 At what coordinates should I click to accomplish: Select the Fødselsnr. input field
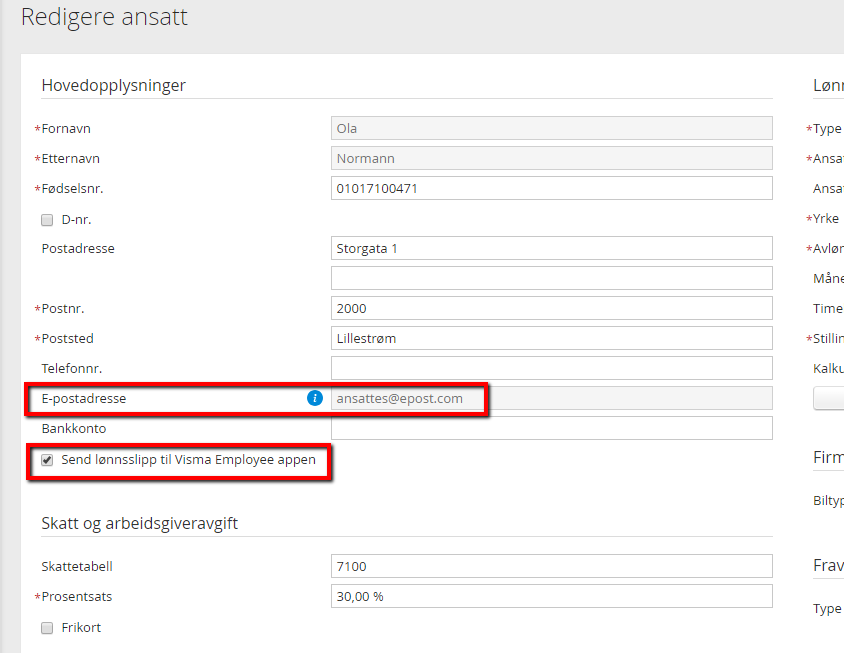(551, 188)
